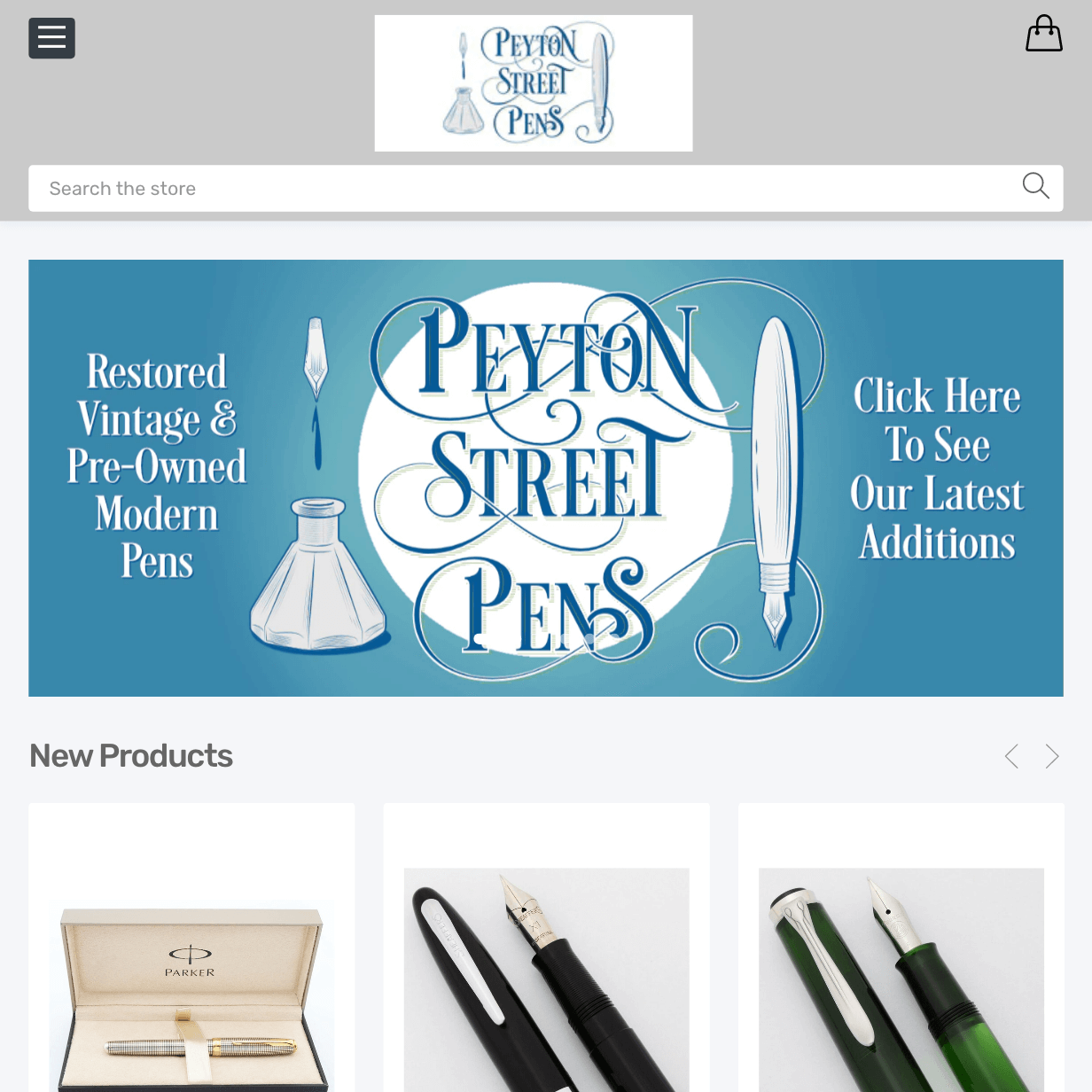Open the large Peyton Street Pens banner
This screenshot has width=1092, height=1092.
tap(546, 478)
